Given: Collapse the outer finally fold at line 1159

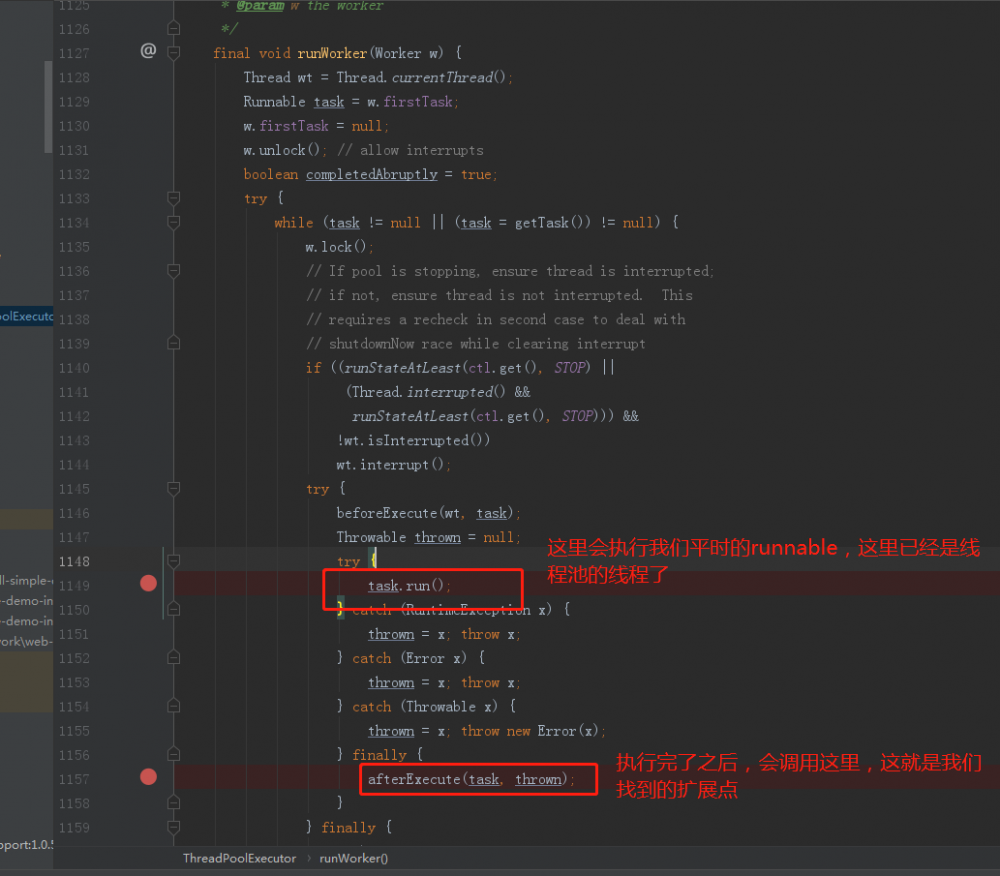Looking at the screenshot, I should pyautogui.click(x=173, y=827).
